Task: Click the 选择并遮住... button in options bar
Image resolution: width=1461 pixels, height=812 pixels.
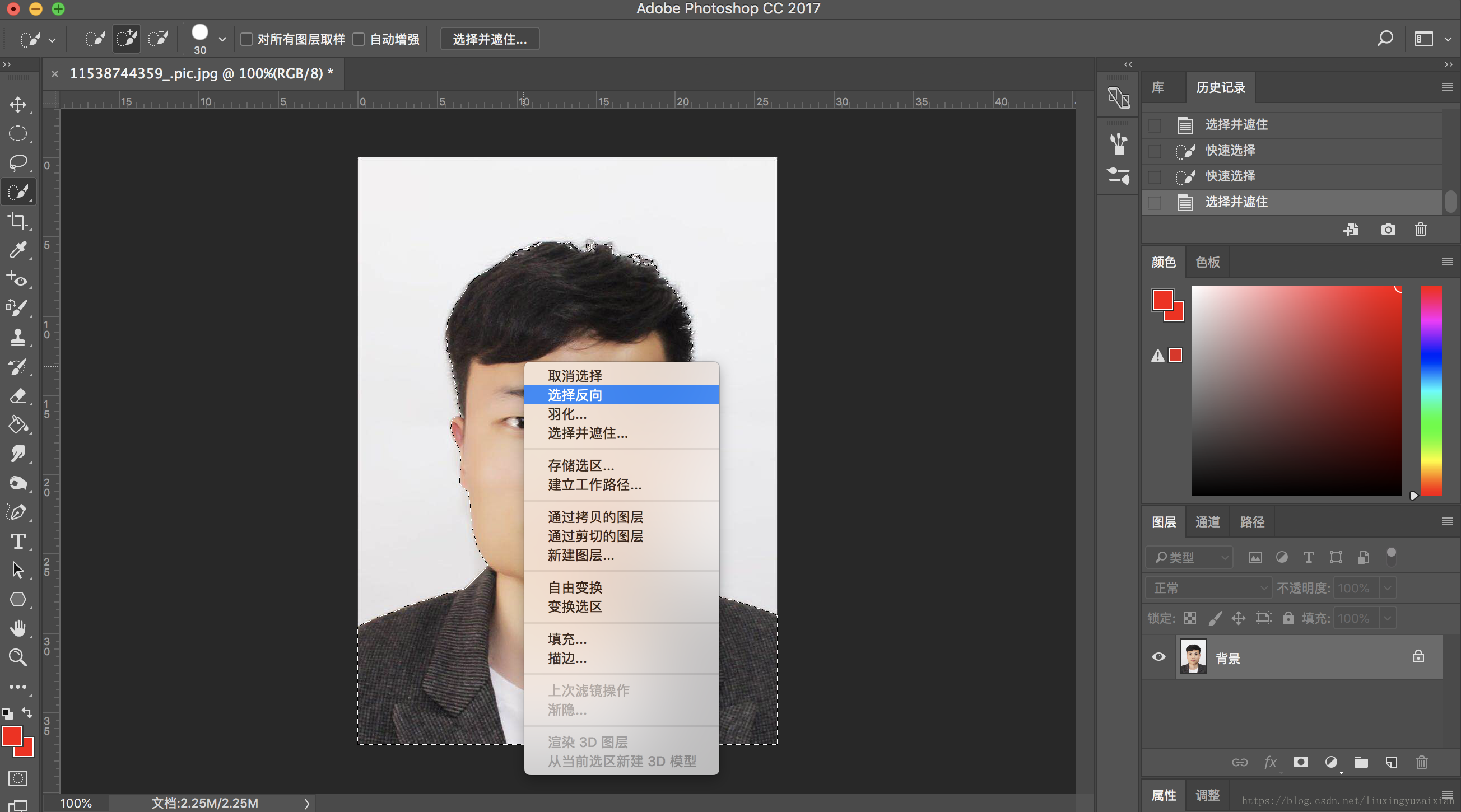Action: 490,39
